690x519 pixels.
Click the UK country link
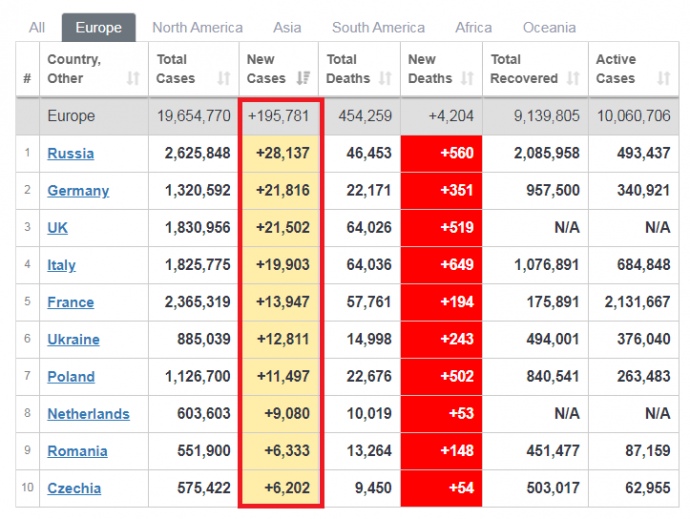pos(58,227)
